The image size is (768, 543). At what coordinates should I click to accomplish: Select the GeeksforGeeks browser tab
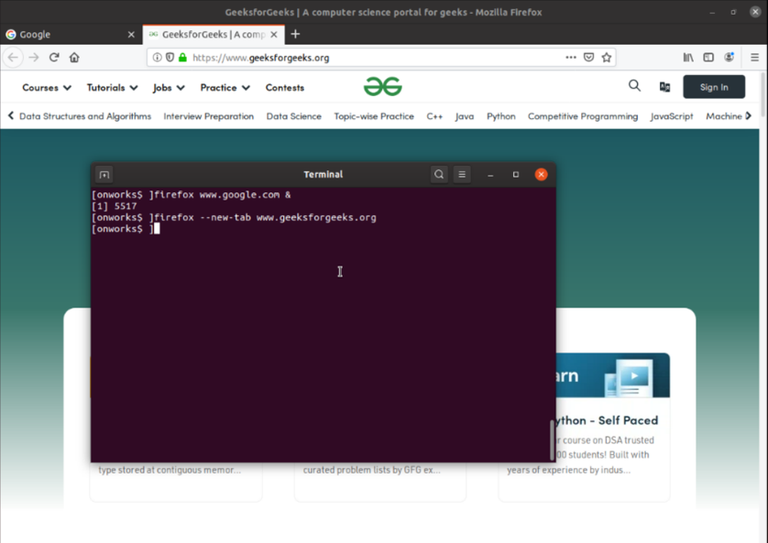click(214, 34)
